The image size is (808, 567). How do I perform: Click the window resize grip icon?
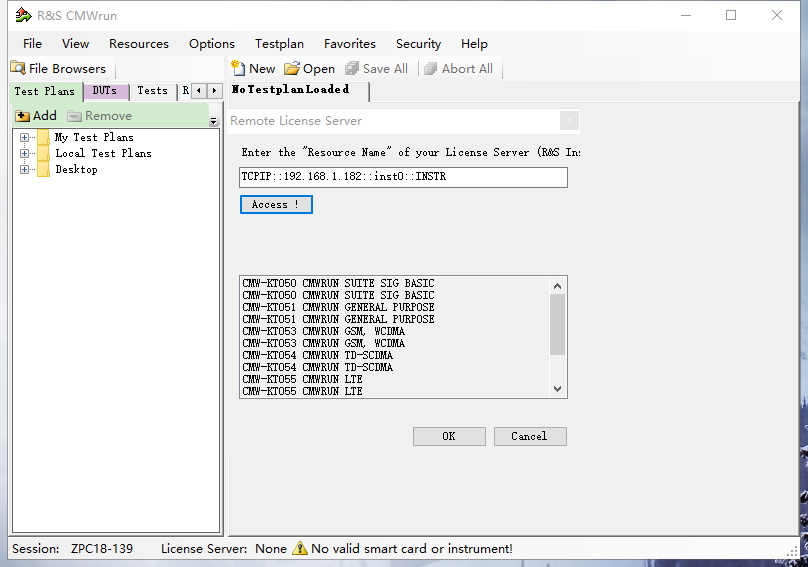[793, 551]
